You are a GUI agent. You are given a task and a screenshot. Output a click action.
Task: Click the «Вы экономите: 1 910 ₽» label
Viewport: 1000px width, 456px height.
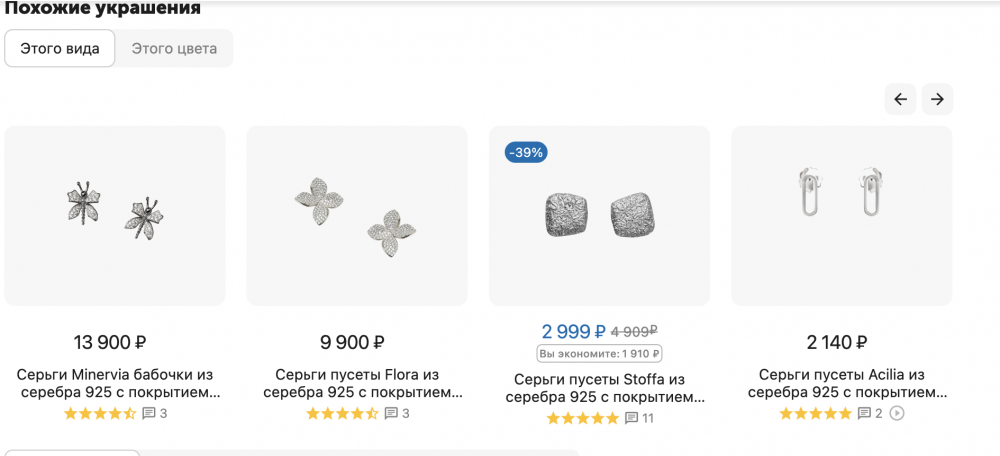(x=599, y=353)
